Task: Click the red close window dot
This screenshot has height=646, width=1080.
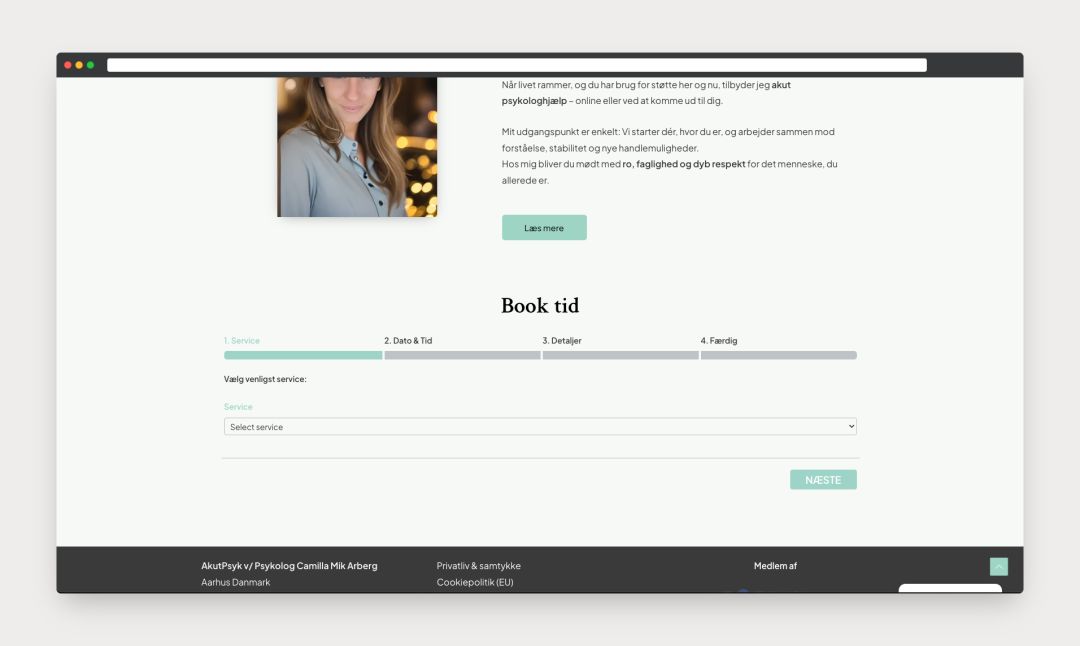Action: [x=68, y=65]
